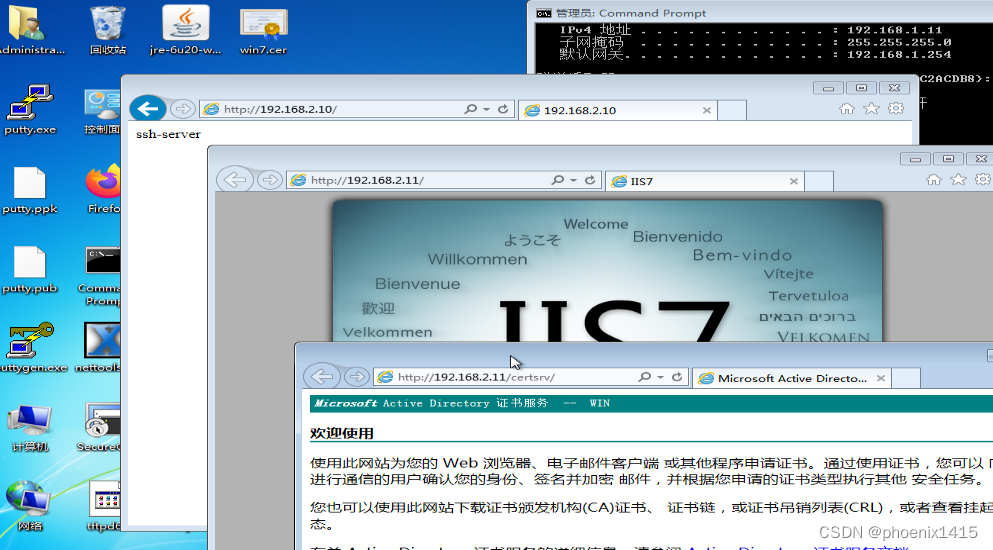Open the nettools desktop icon

click(x=99, y=347)
